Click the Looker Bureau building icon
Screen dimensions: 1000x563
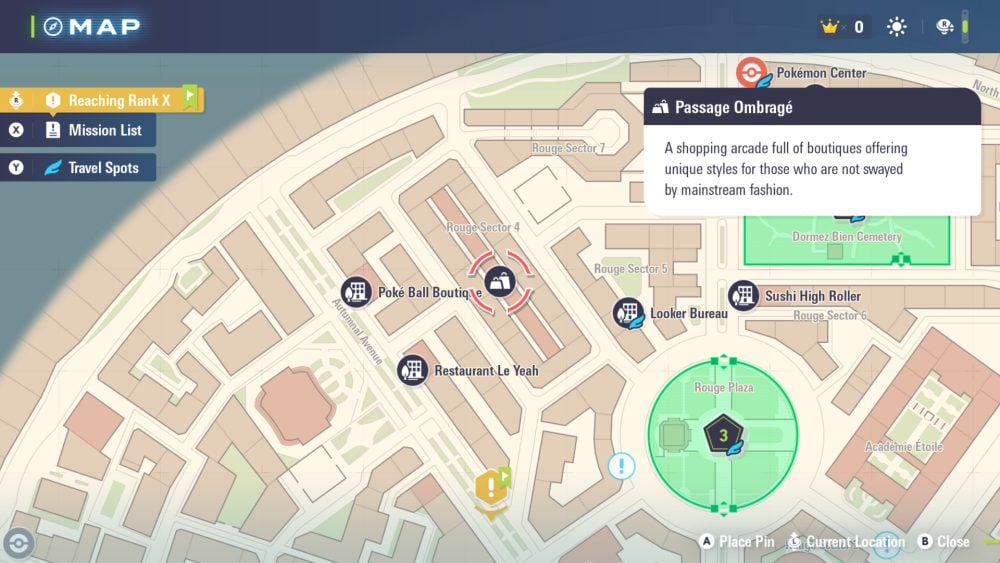click(x=628, y=313)
